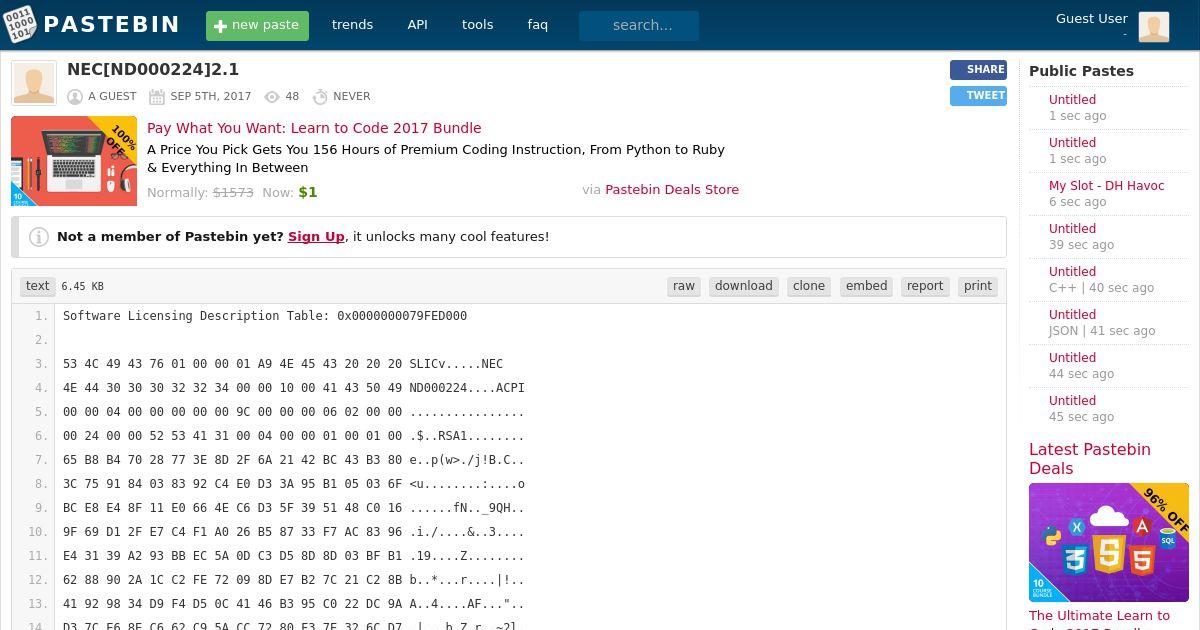Open the tools menu item
The height and width of the screenshot is (630, 1200).
[477, 25]
